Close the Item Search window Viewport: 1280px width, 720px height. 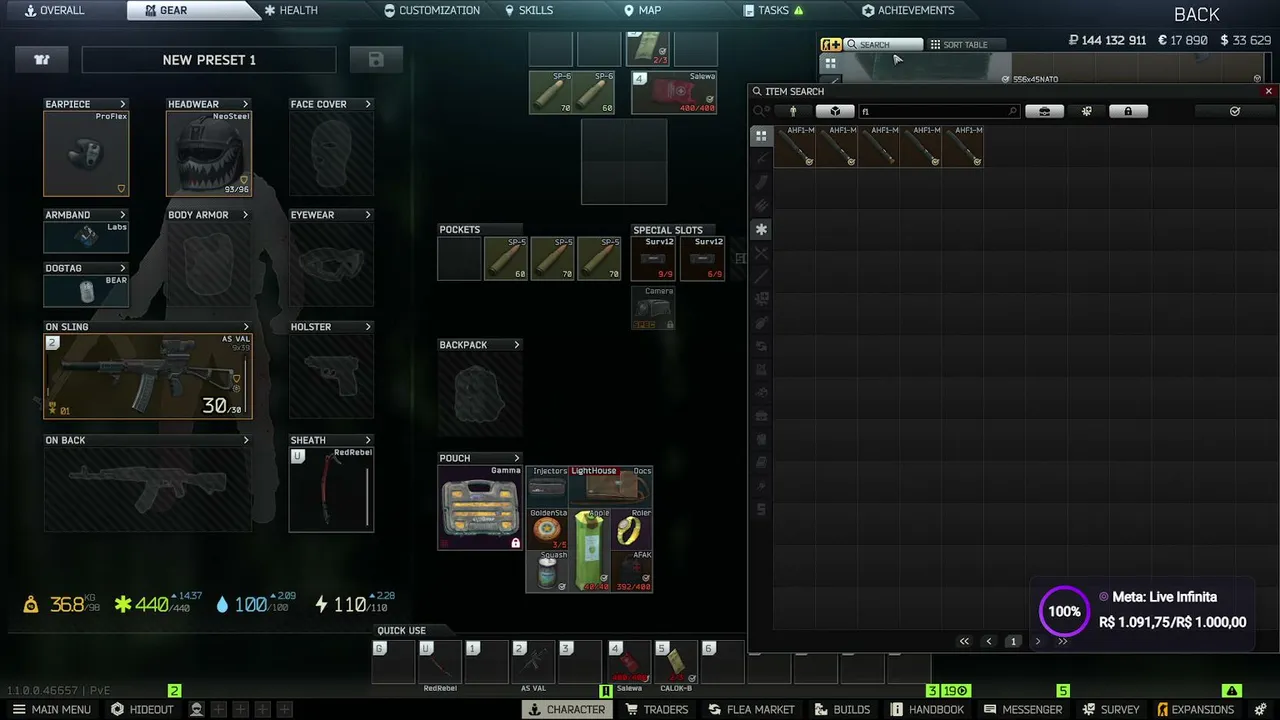[x=1269, y=91]
